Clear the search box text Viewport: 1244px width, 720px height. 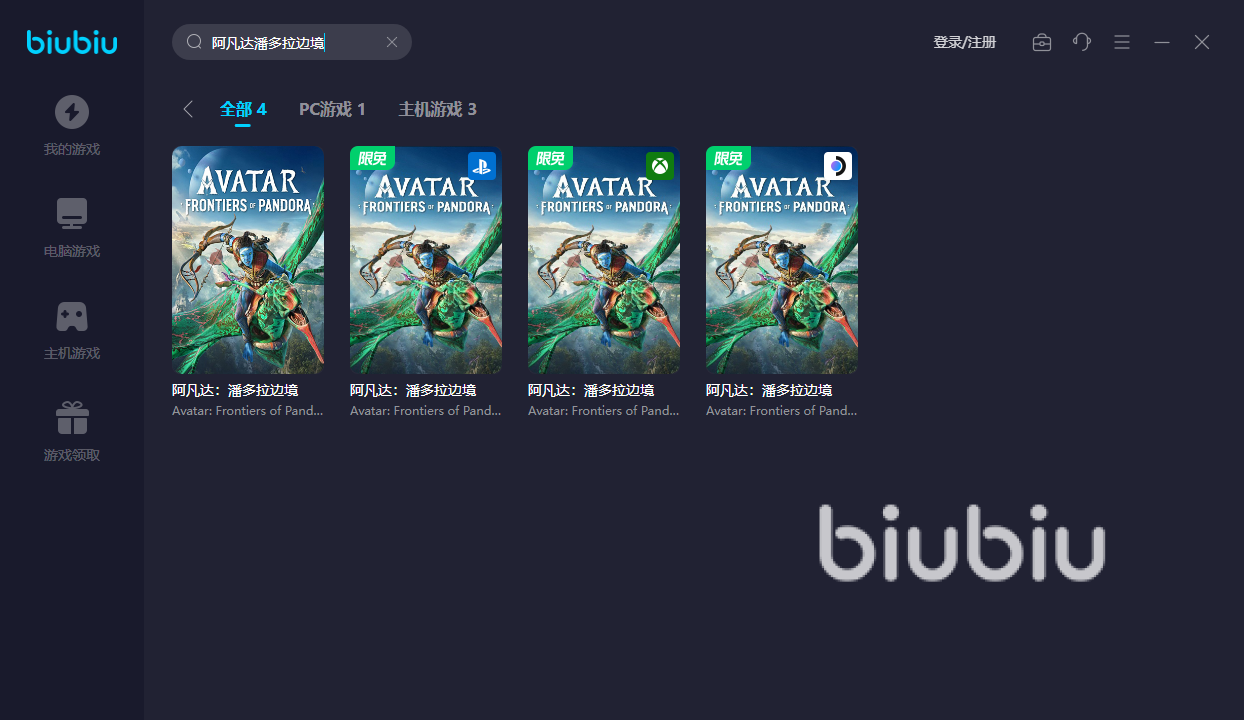(392, 42)
